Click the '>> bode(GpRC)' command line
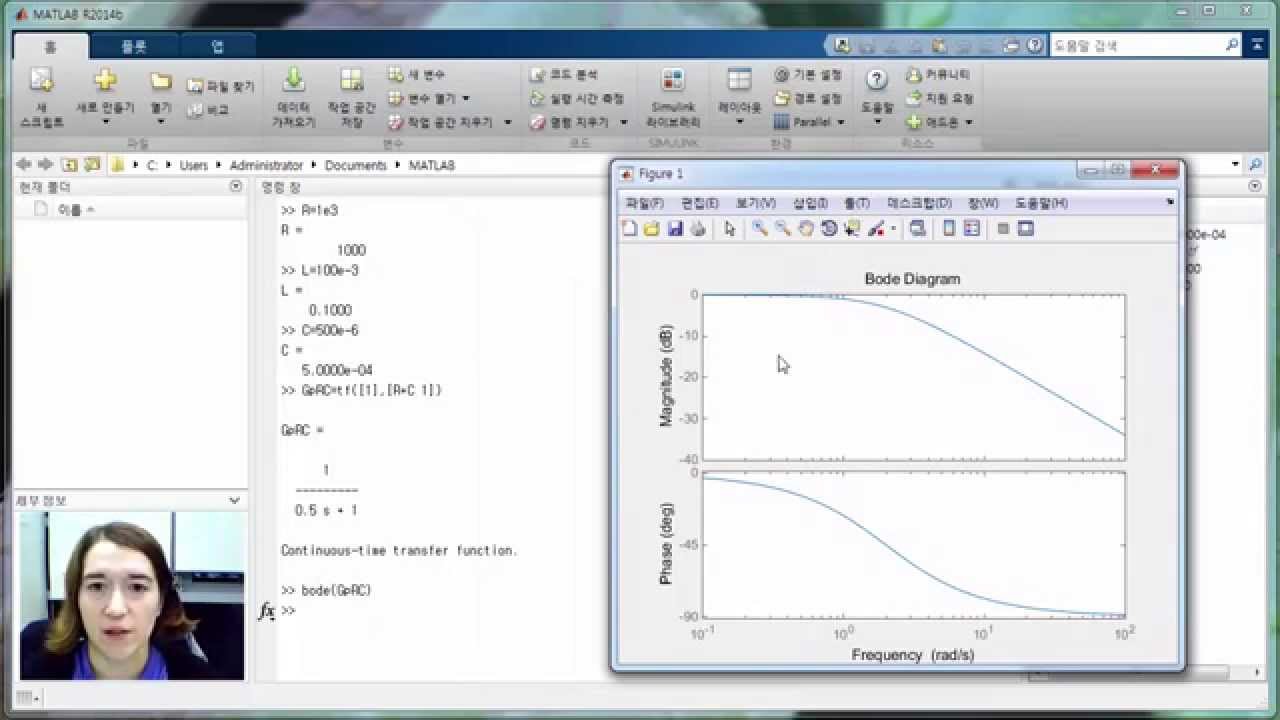Image resolution: width=1280 pixels, height=720 pixels. click(x=326, y=590)
